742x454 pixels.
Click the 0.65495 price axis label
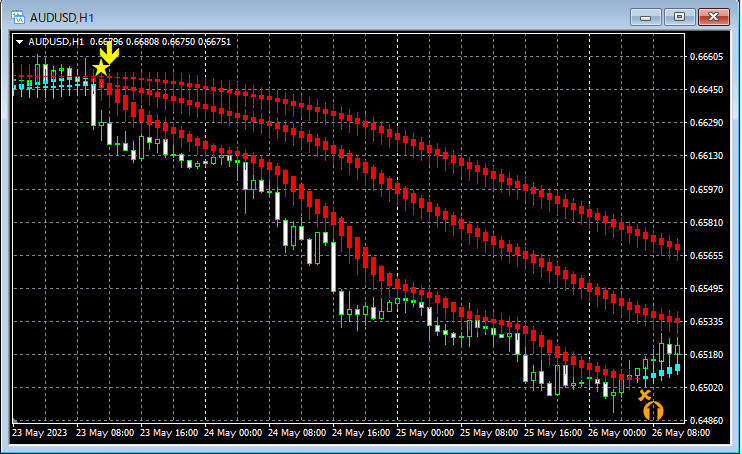707,289
